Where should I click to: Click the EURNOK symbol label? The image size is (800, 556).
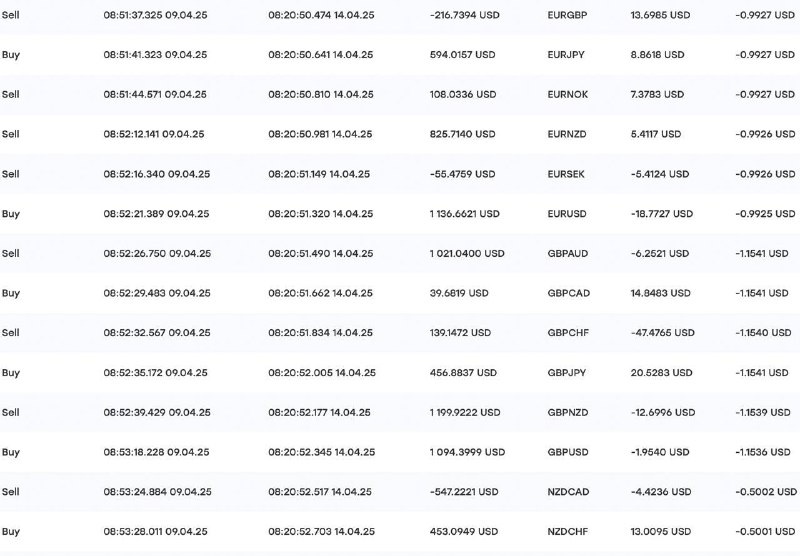click(567, 94)
